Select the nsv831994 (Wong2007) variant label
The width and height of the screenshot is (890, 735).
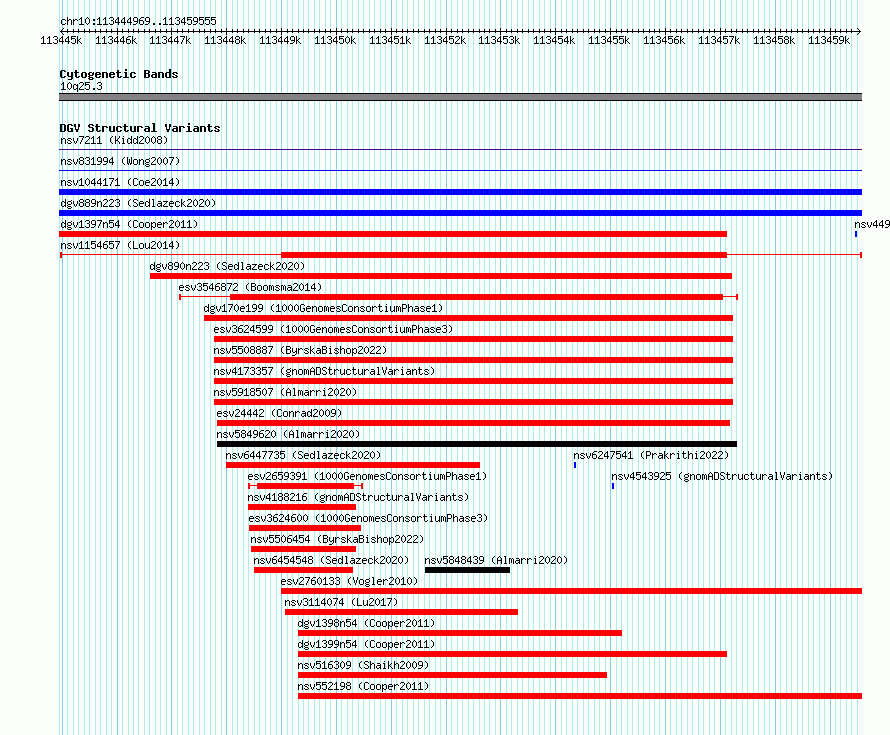pos(120,161)
